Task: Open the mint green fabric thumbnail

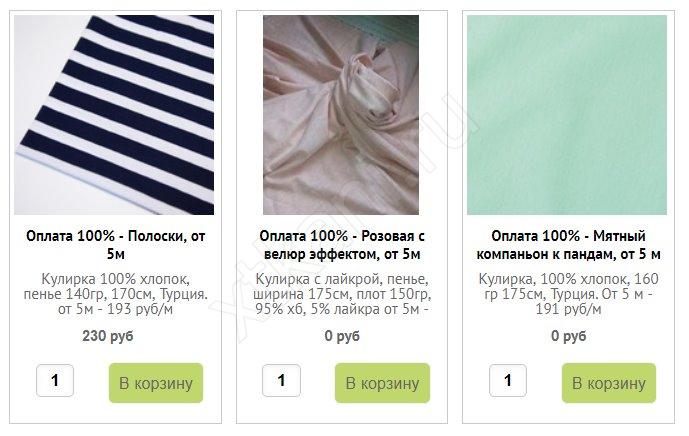Action: (567, 115)
